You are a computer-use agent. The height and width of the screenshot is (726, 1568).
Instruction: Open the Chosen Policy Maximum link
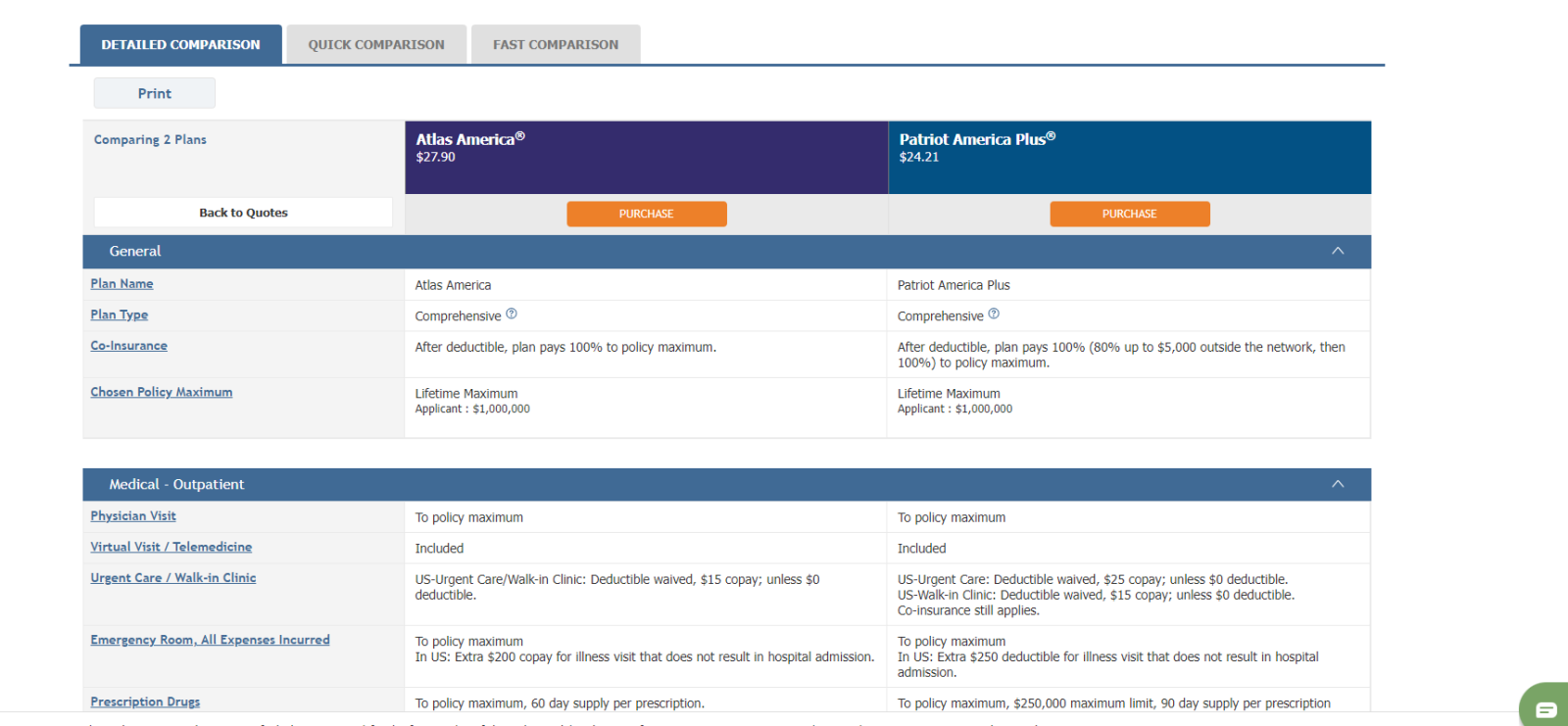tap(162, 392)
